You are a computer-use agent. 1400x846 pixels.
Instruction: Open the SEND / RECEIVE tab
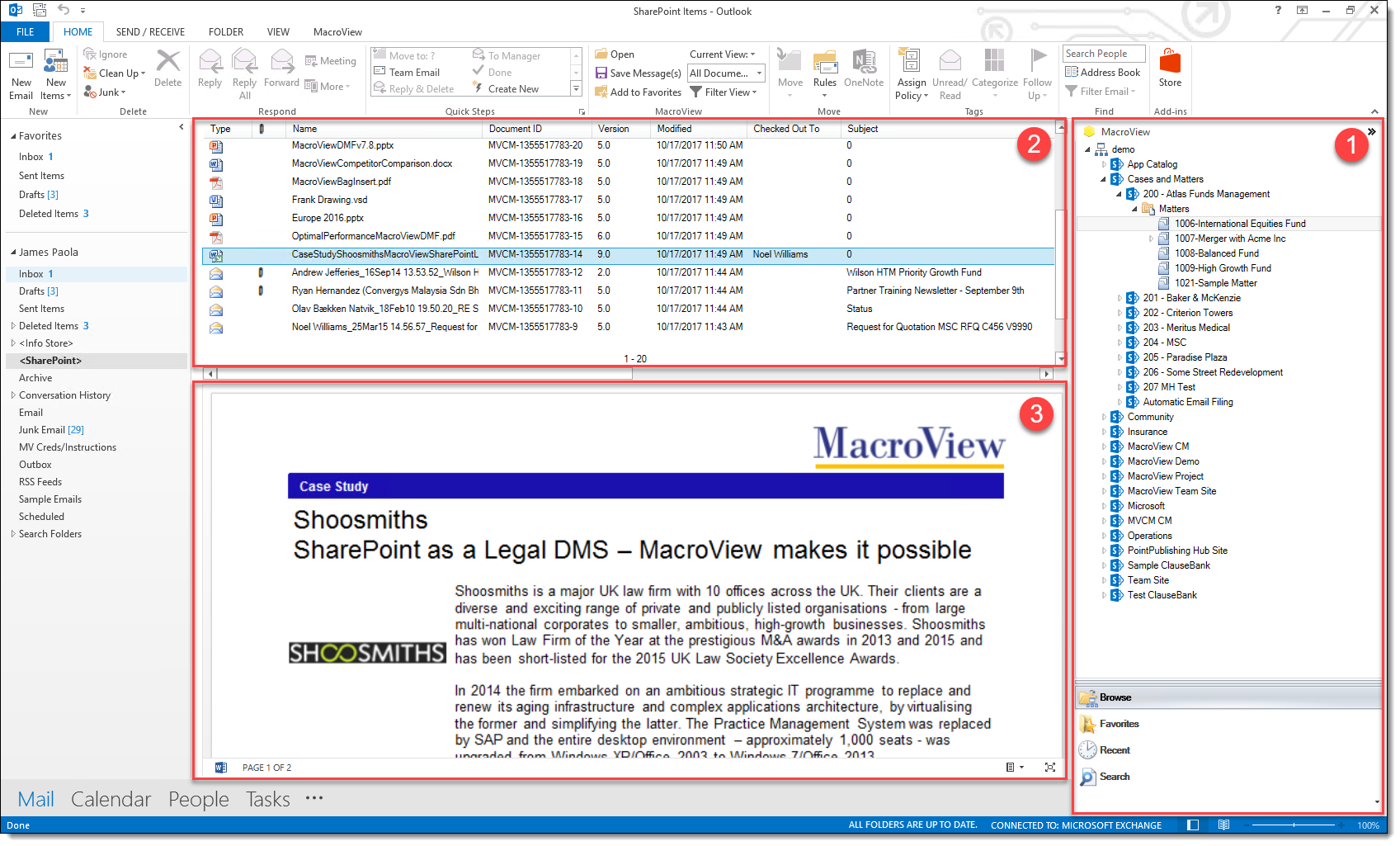pos(150,31)
